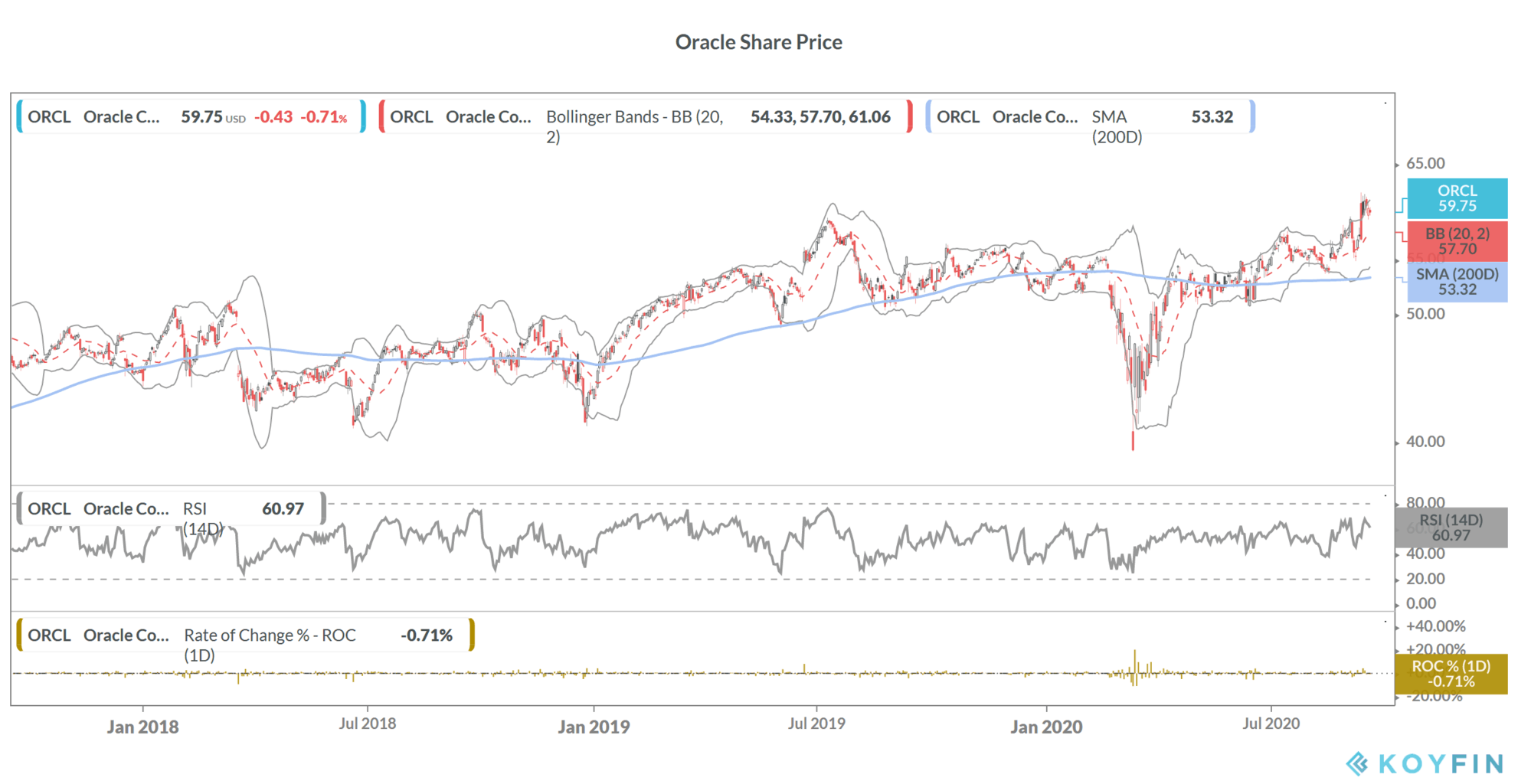The image size is (1518, 784).
Task: Click the Jul 2018 date axis label
Action: [368, 724]
